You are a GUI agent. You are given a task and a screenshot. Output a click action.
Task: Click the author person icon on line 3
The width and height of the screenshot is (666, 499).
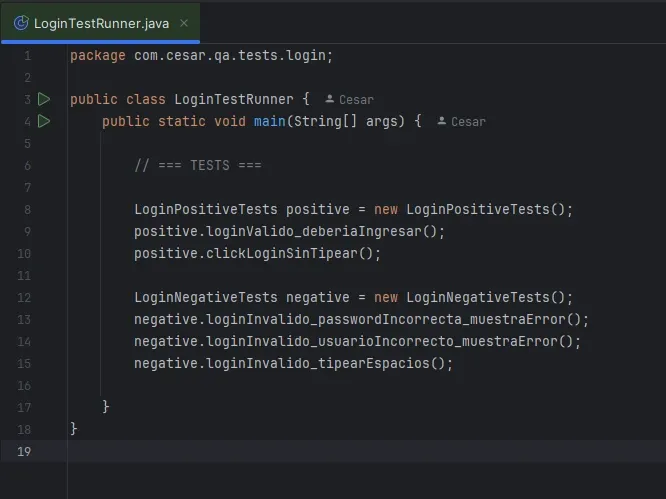[329, 99]
